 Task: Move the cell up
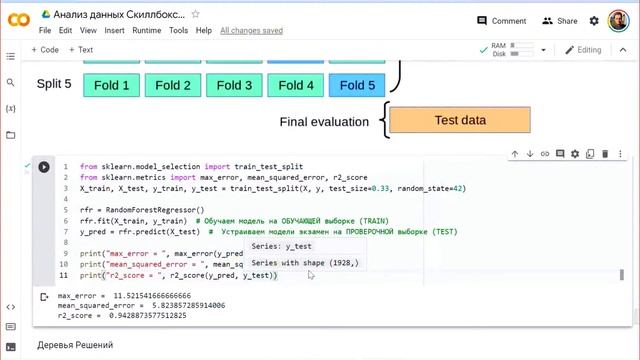tap(515, 154)
